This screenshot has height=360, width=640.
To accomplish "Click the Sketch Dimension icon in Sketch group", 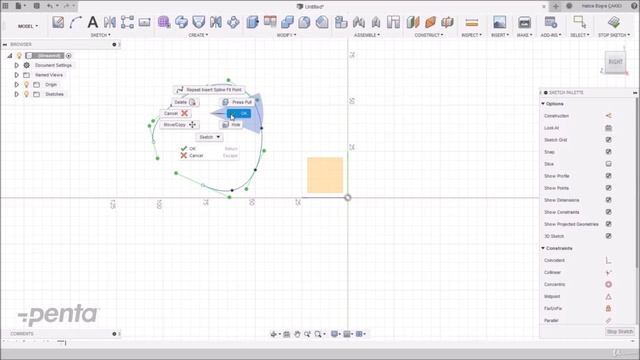I will coord(144,22).
